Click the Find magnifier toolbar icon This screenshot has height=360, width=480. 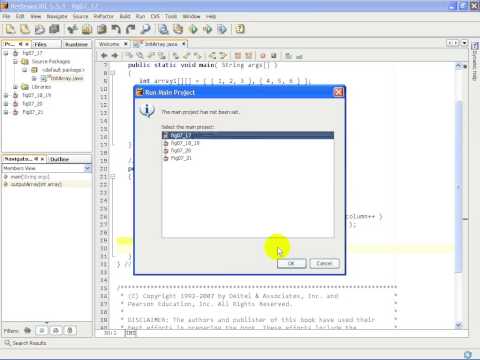(145, 29)
